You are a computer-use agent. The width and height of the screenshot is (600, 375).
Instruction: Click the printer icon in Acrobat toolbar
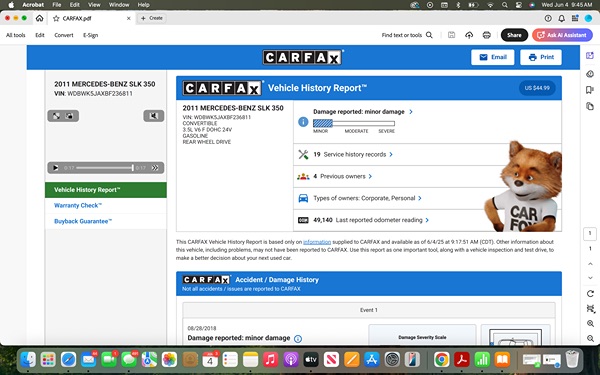point(486,35)
